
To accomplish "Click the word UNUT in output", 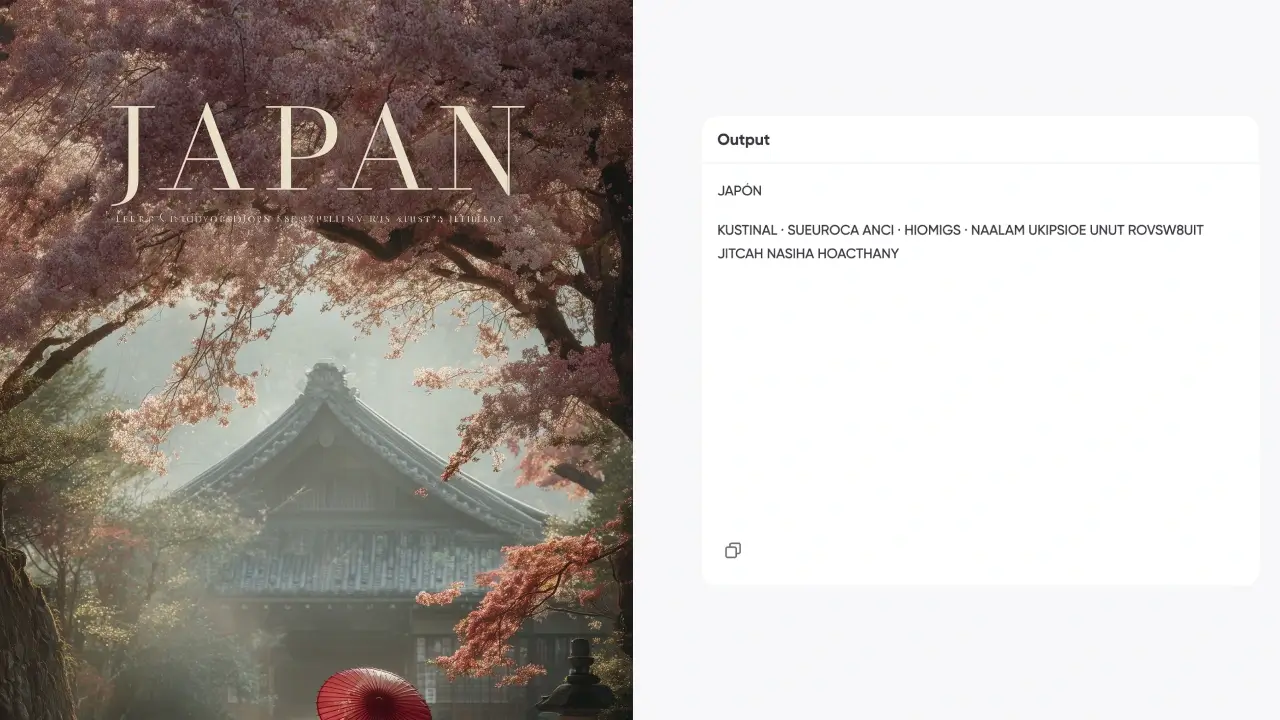I will [x=1106, y=230].
